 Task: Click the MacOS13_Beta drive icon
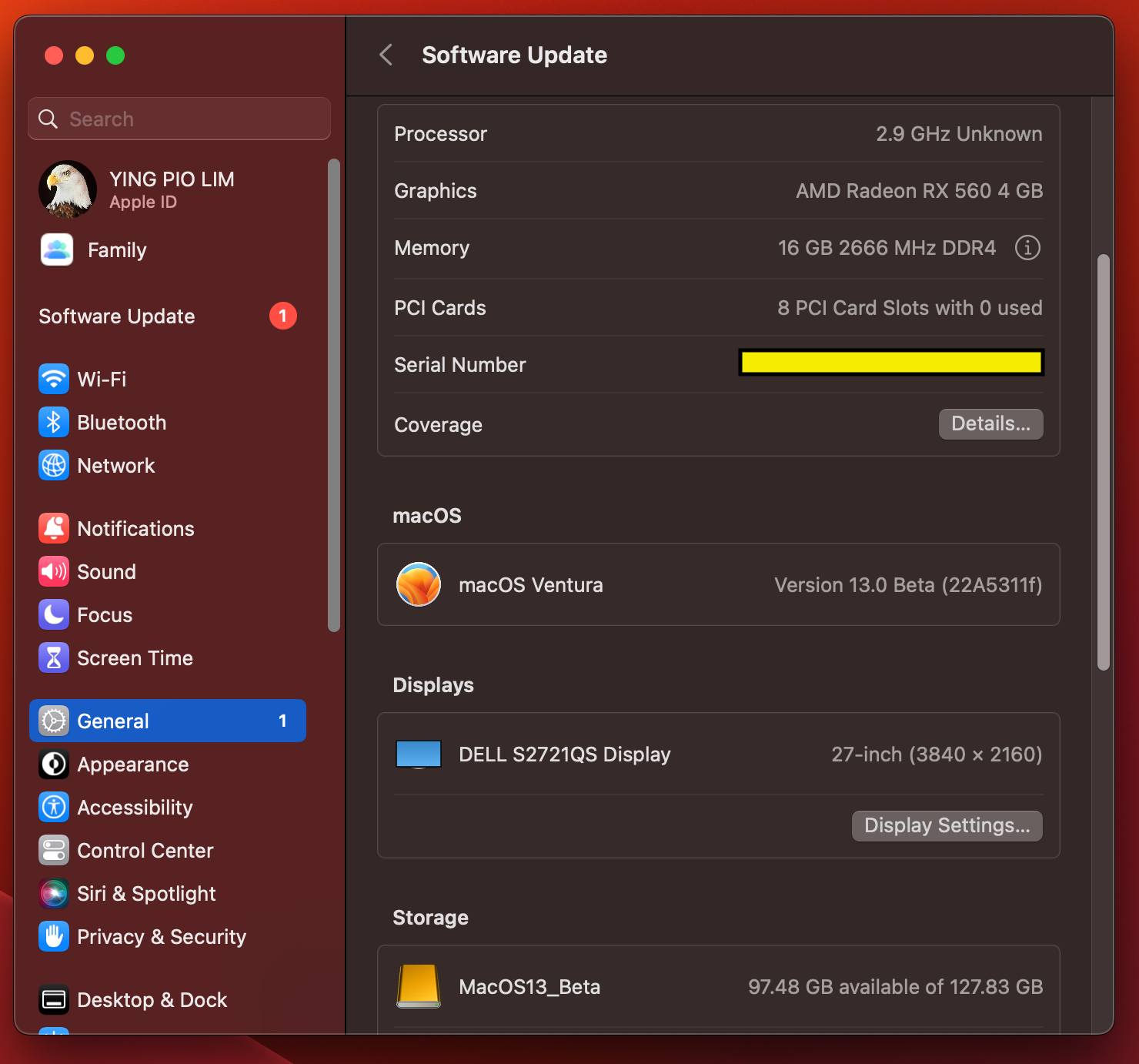(x=419, y=986)
